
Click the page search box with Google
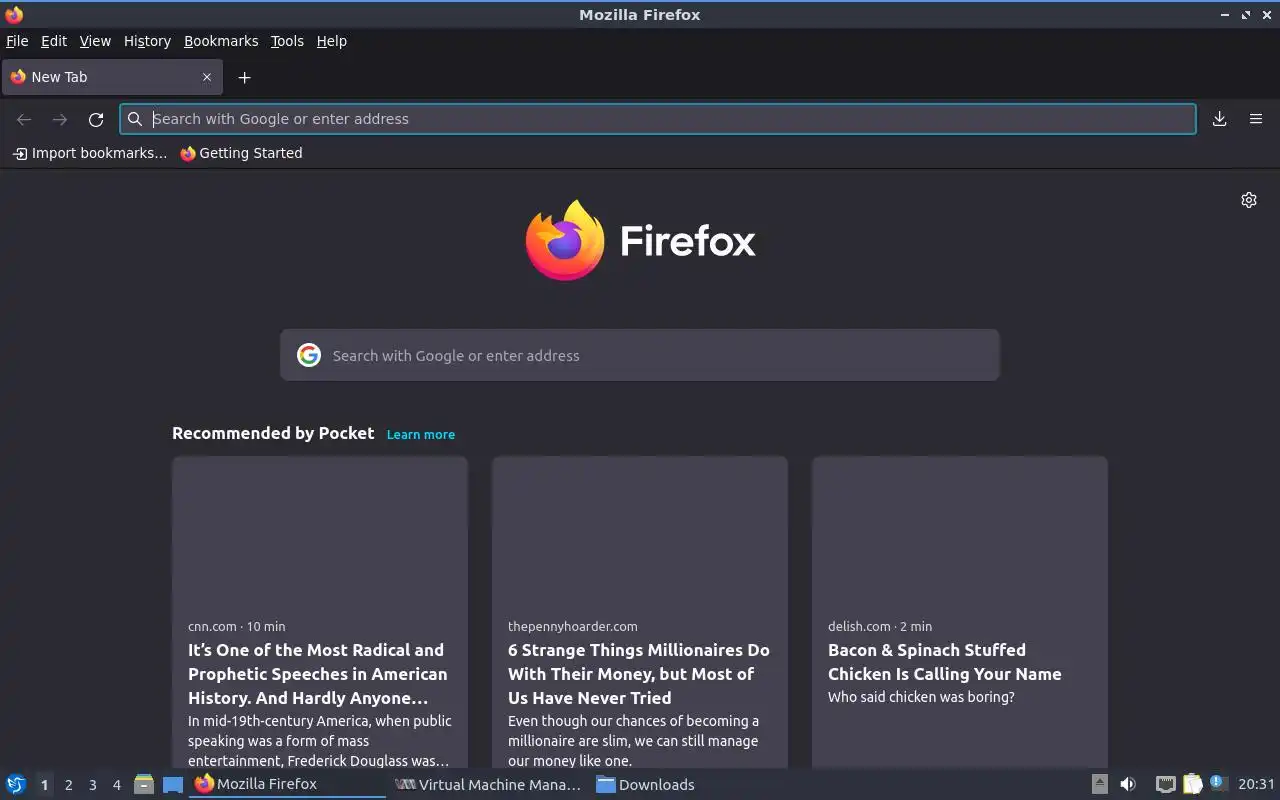click(x=640, y=355)
